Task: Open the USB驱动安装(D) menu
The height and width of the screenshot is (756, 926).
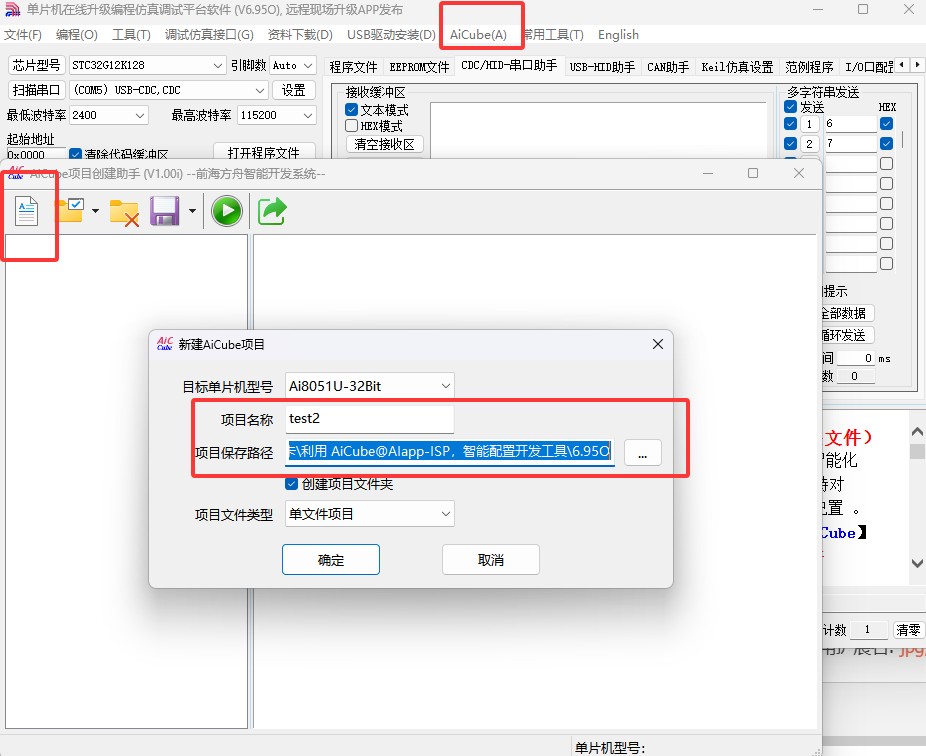Action: [x=391, y=35]
